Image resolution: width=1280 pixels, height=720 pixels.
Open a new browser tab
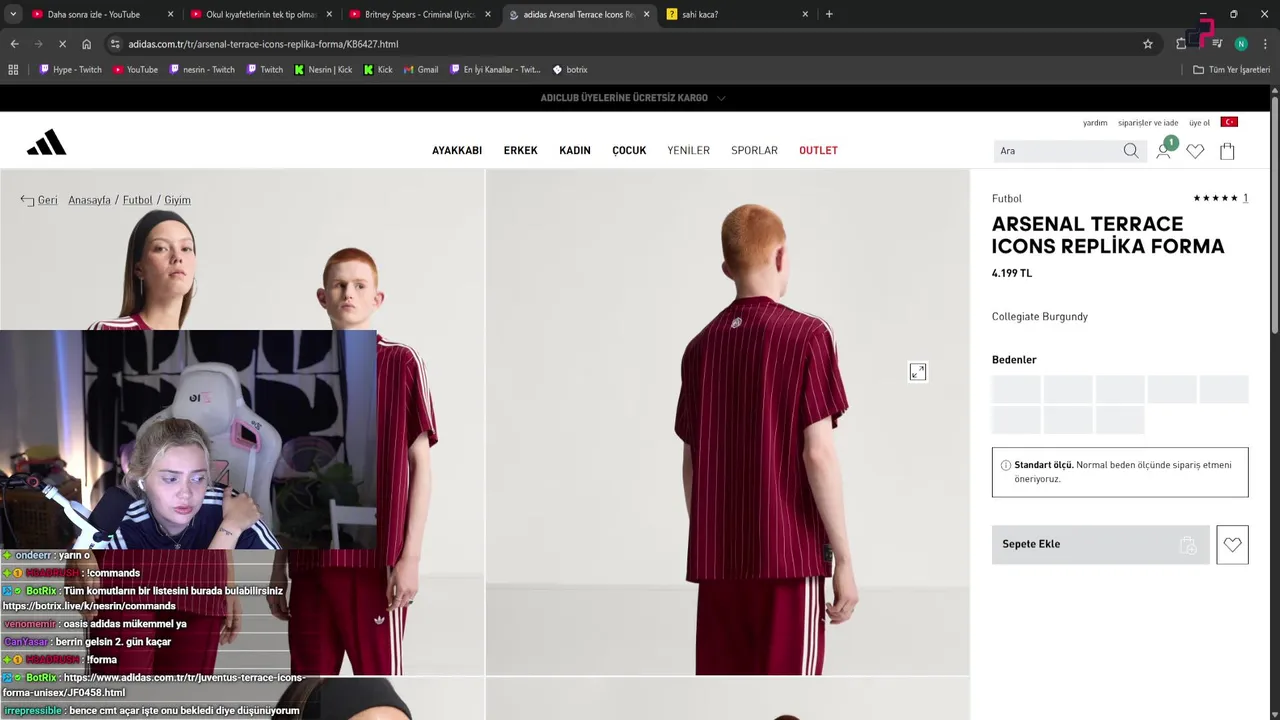pyautogui.click(x=829, y=14)
